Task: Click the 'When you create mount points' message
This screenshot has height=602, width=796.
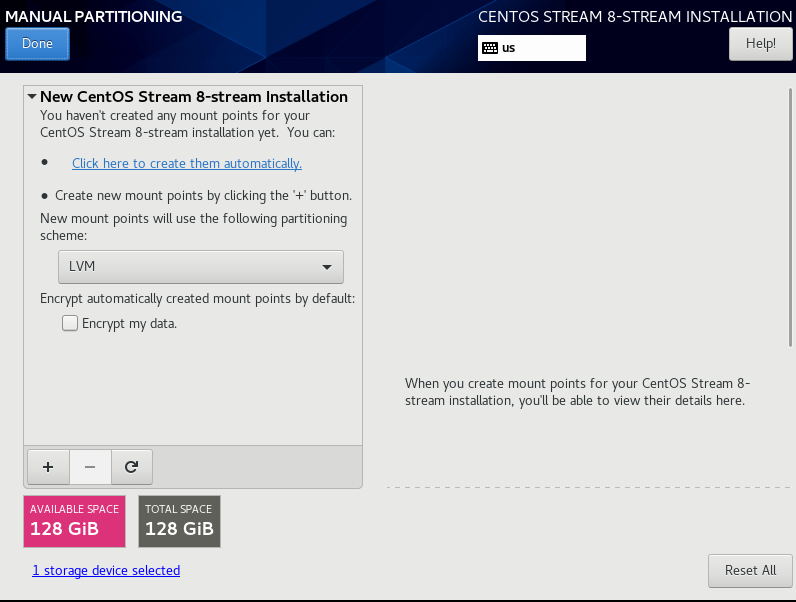Action: (x=577, y=392)
